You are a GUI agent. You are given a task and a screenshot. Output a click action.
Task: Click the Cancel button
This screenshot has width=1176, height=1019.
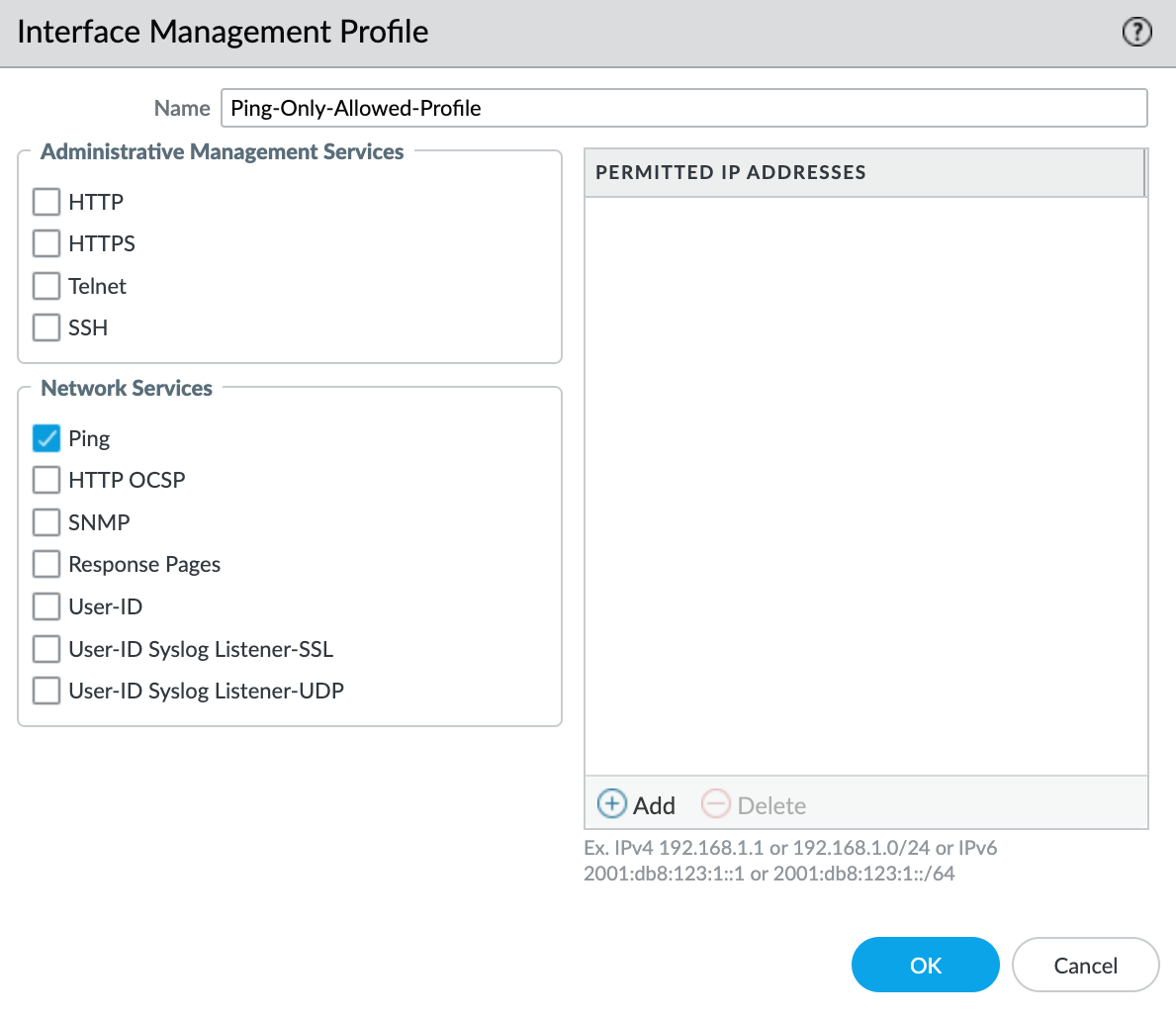(x=1085, y=965)
